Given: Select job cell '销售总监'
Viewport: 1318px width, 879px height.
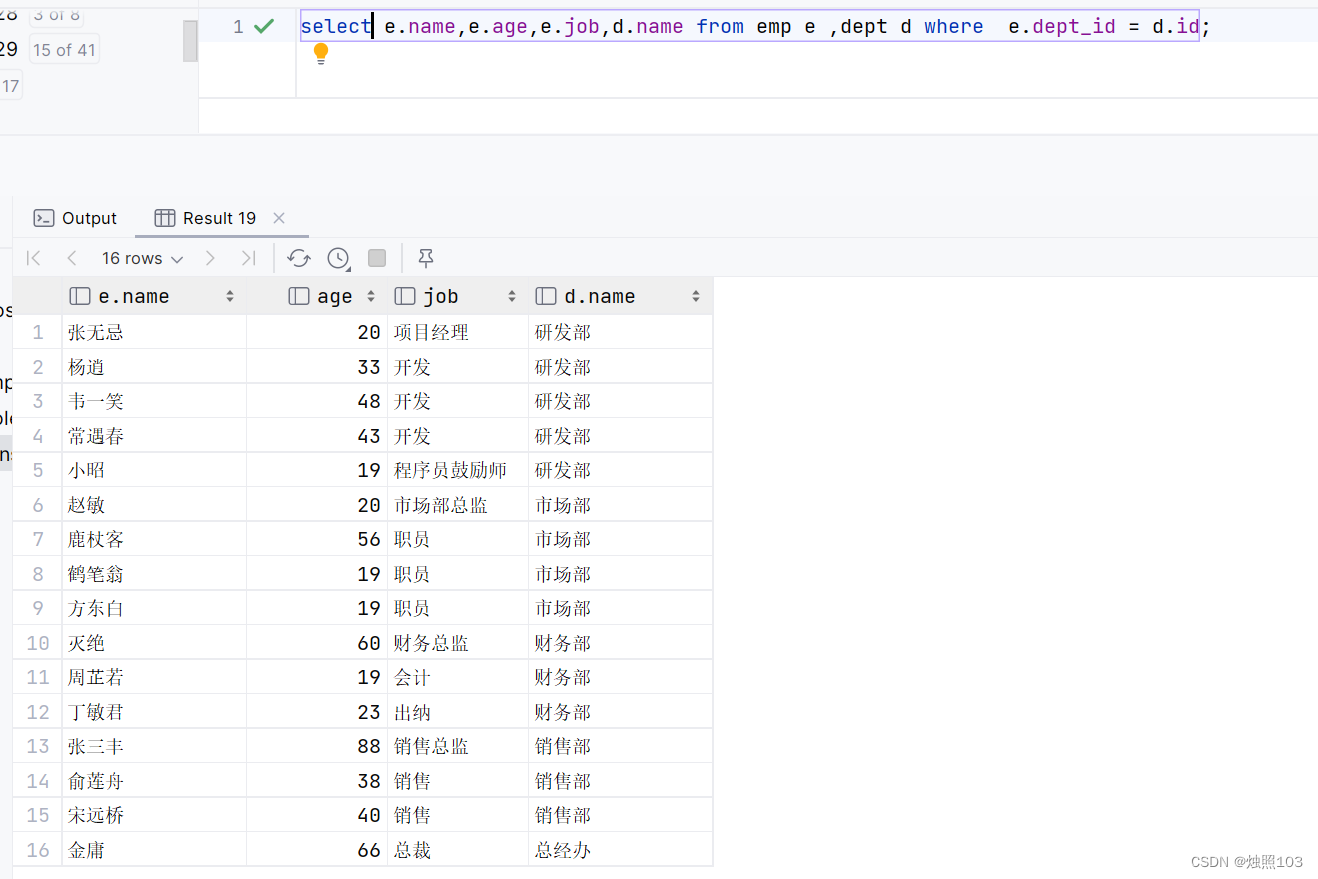Looking at the screenshot, I should pyautogui.click(x=458, y=746).
